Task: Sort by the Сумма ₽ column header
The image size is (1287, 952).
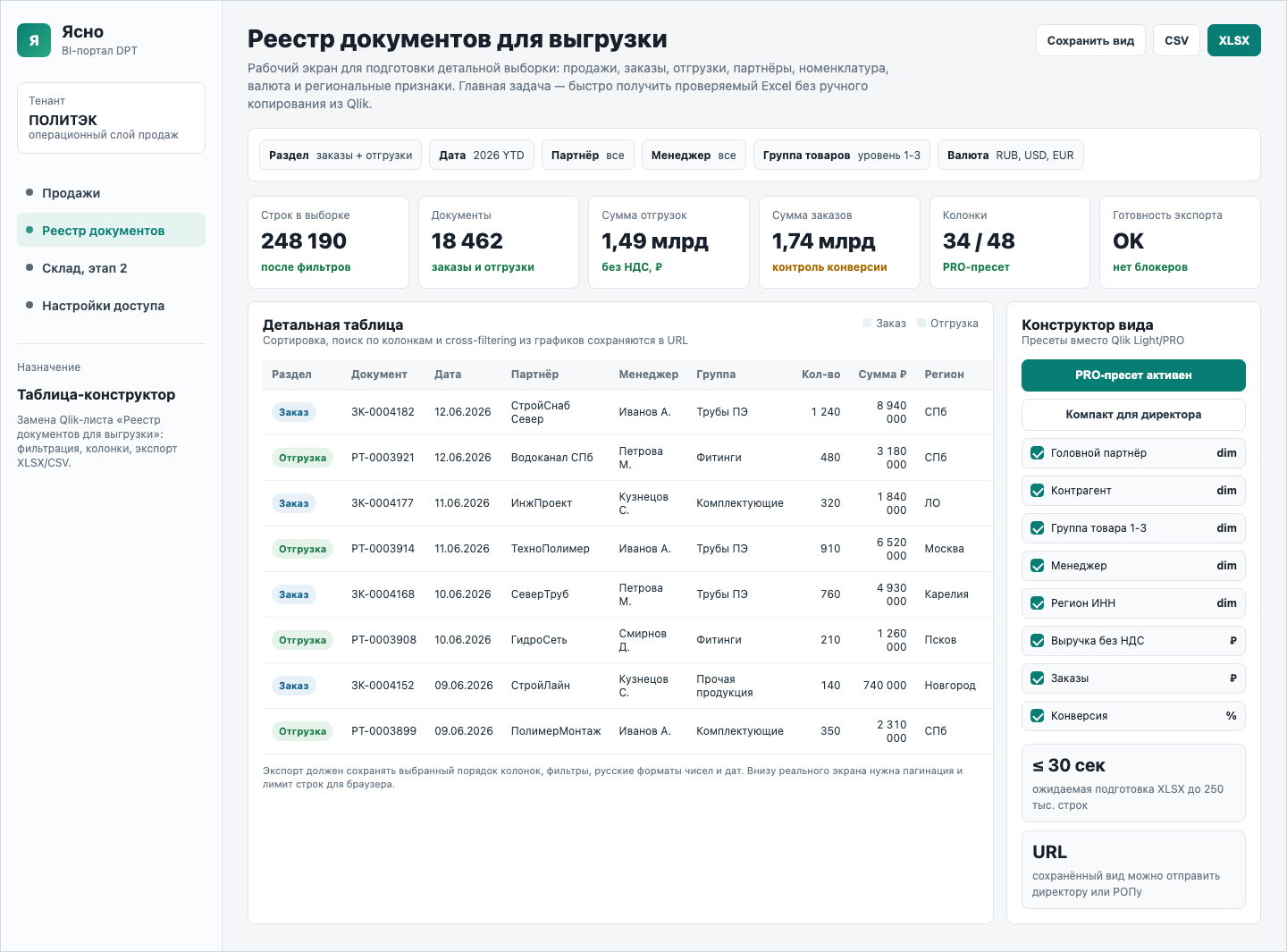Action: click(x=882, y=375)
